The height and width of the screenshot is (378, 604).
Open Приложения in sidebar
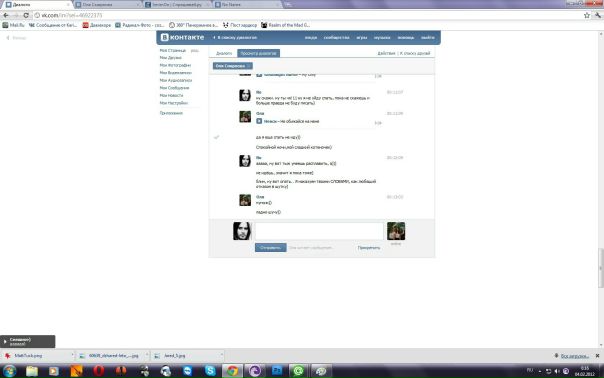click(171, 113)
